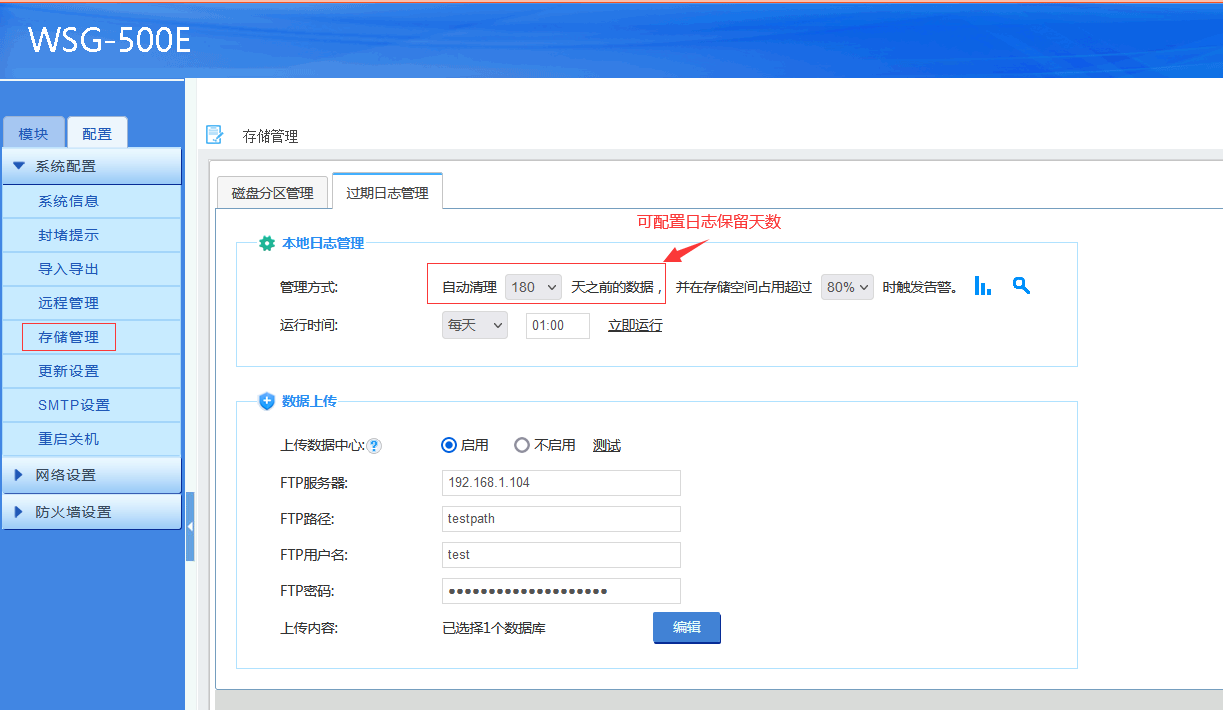
Task: Click the help question mark icon
Action: point(375,446)
